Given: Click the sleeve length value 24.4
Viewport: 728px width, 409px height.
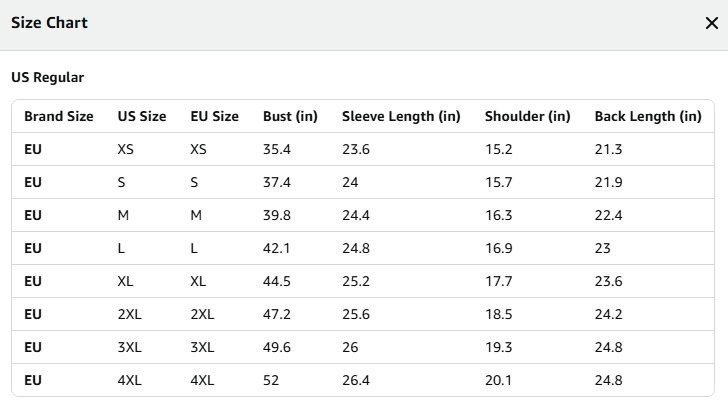Looking at the screenshot, I should 356,215.
